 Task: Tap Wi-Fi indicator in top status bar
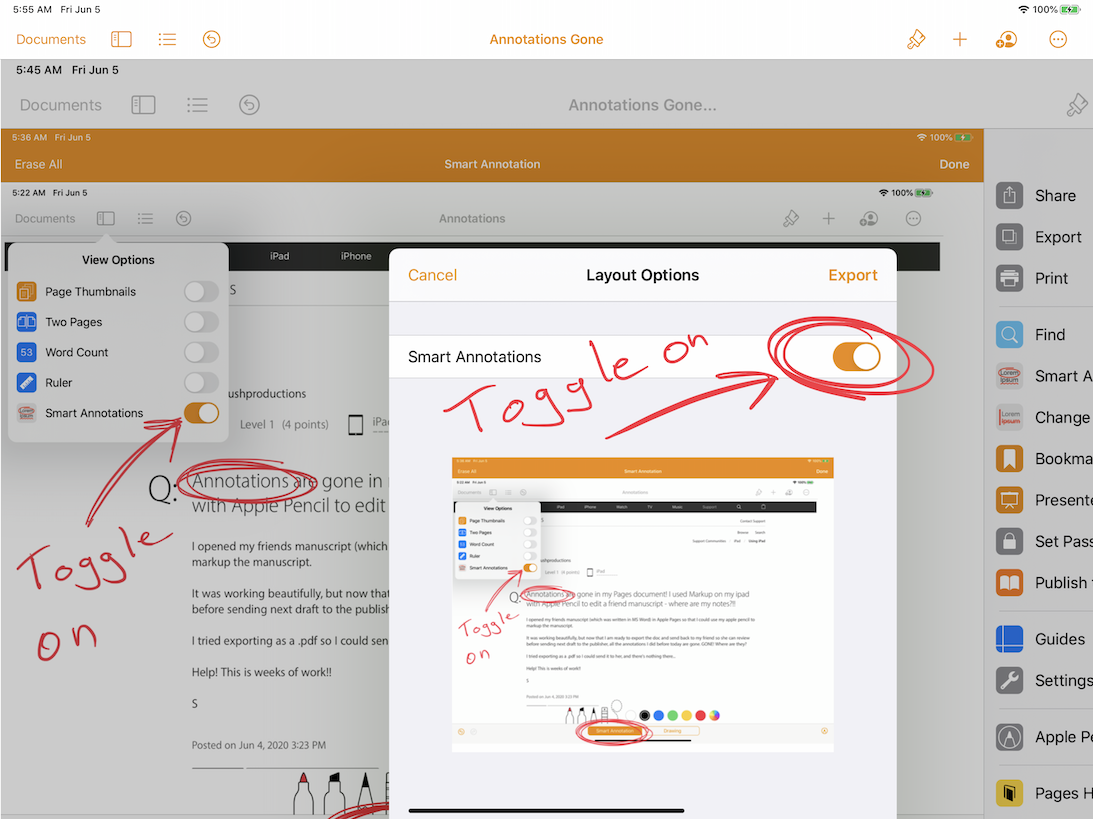tap(1023, 9)
